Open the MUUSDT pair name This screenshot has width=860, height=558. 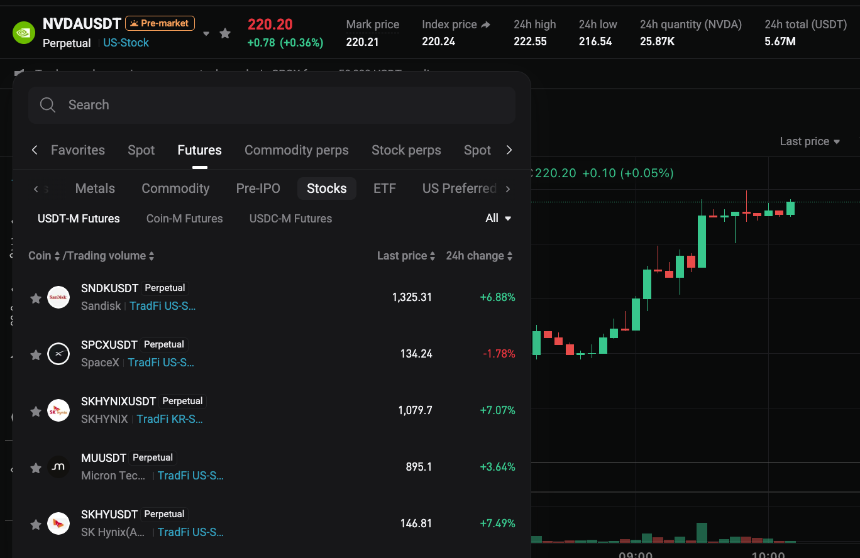tap(104, 458)
